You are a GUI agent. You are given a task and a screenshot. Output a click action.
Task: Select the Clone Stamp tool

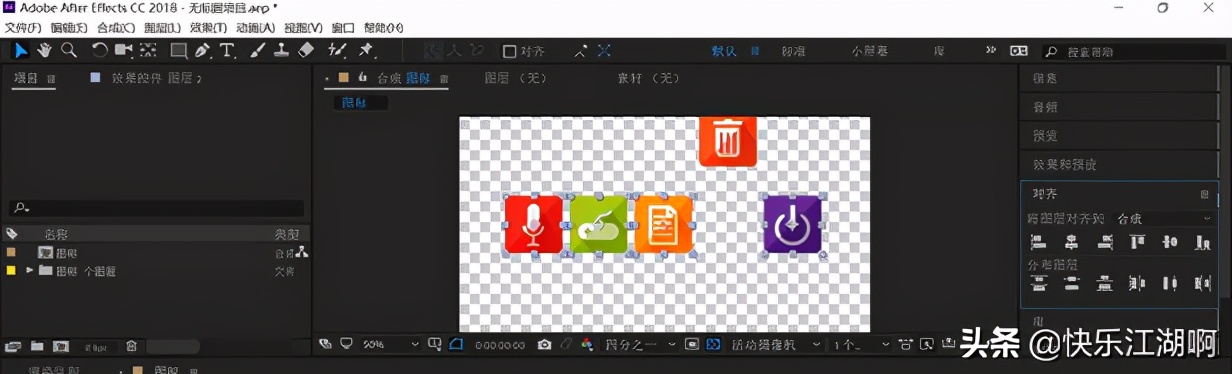coord(281,50)
